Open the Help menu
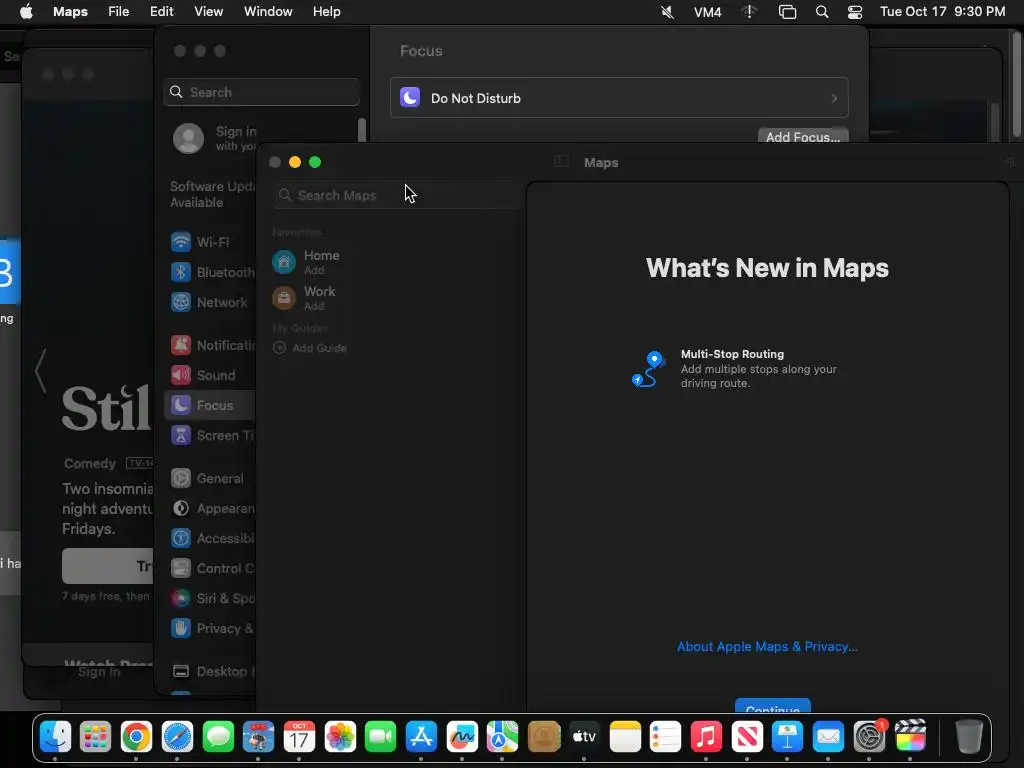The height and width of the screenshot is (768, 1024). pyautogui.click(x=327, y=12)
